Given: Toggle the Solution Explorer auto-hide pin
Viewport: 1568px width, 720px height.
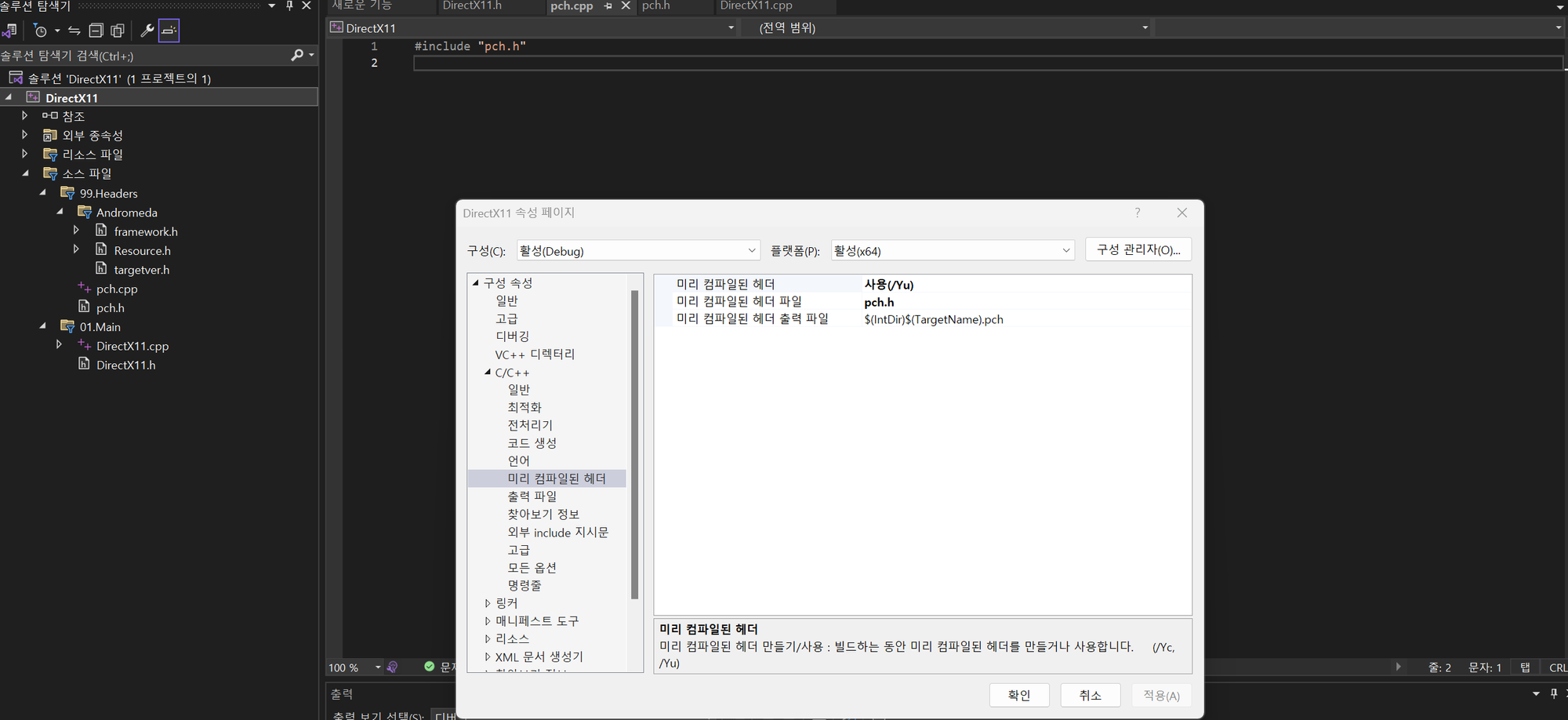Looking at the screenshot, I should pyautogui.click(x=289, y=5).
